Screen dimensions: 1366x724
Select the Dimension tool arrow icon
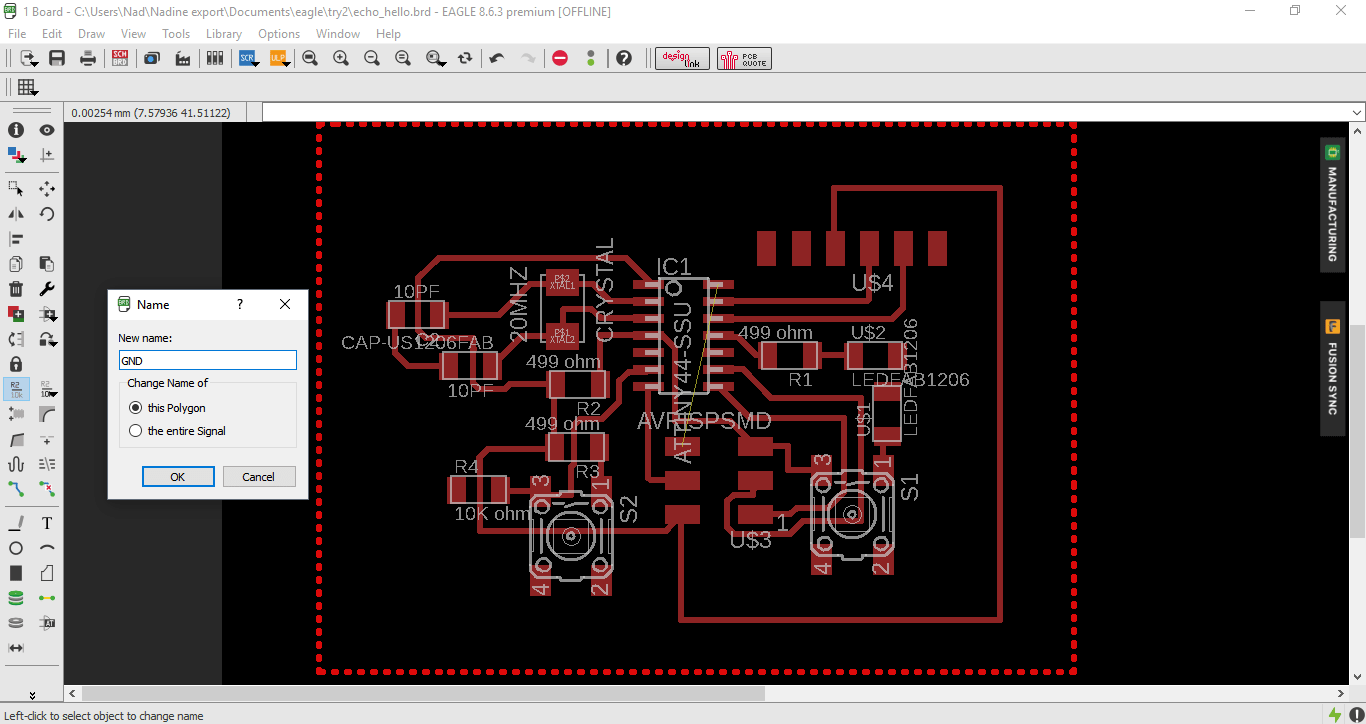click(16, 648)
